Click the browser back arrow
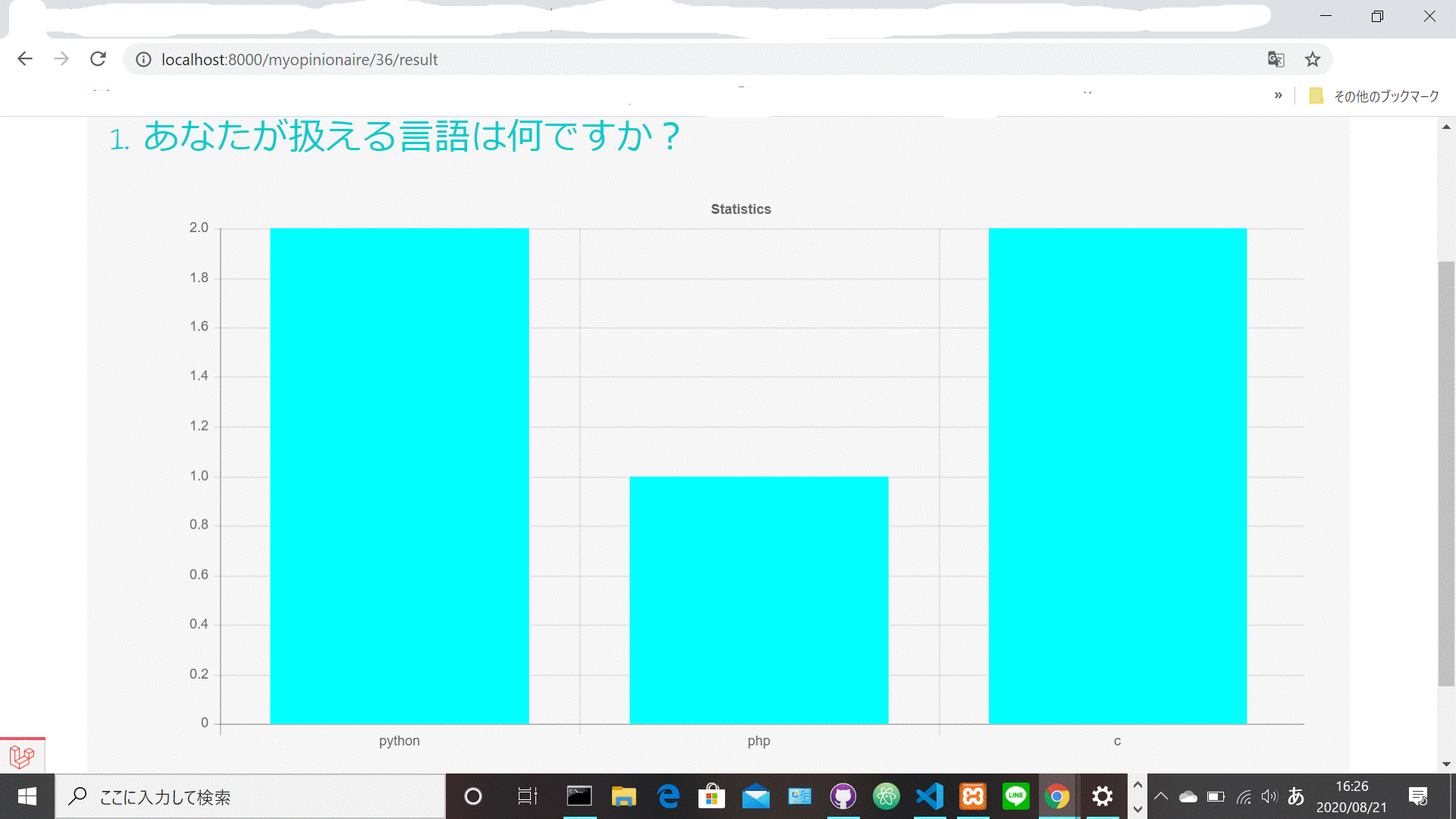The height and width of the screenshot is (819, 1456). tap(25, 59)
